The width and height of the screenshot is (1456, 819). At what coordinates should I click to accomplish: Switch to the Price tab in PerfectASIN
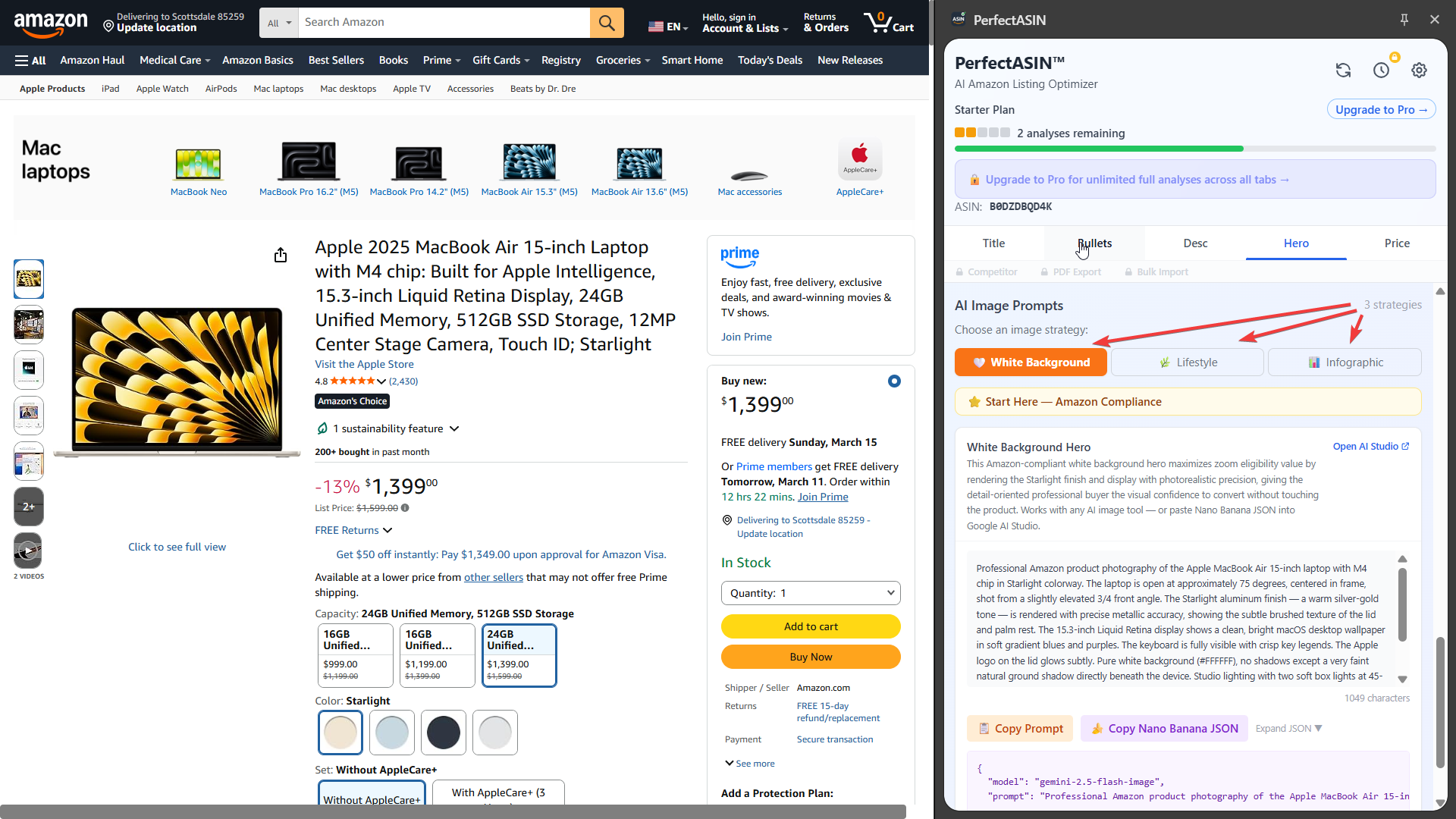tap(1396, 243)
